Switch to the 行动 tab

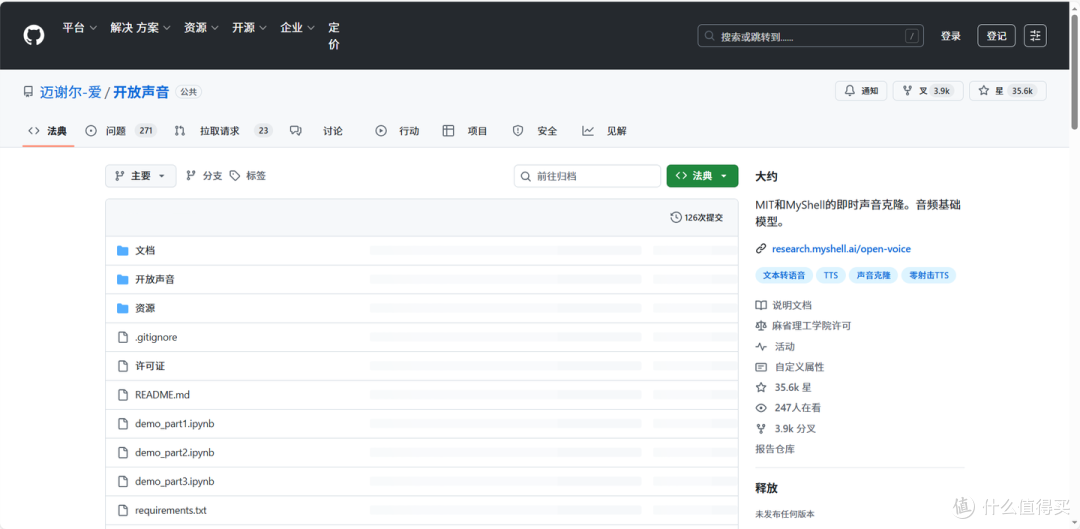[x=397, y=131]
